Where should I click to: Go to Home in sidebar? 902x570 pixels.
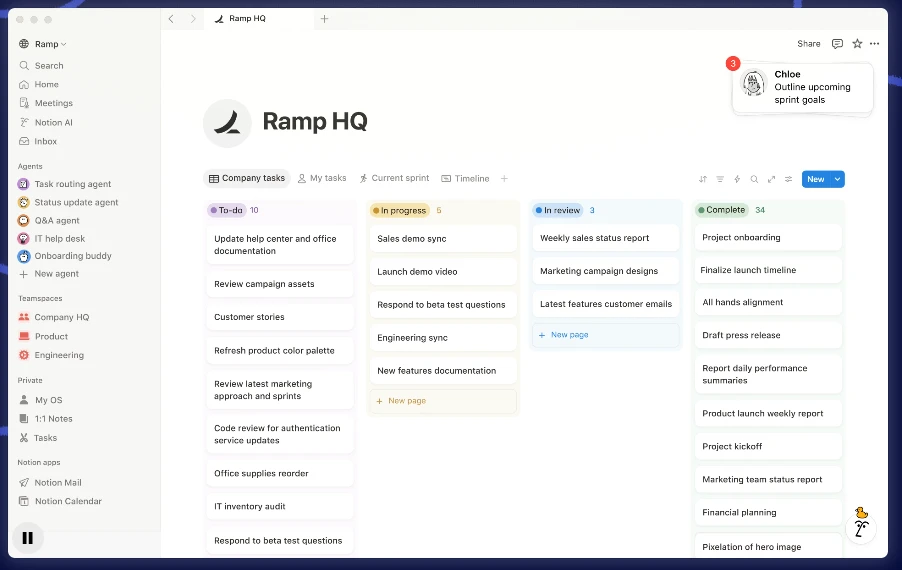click(39, 85)
